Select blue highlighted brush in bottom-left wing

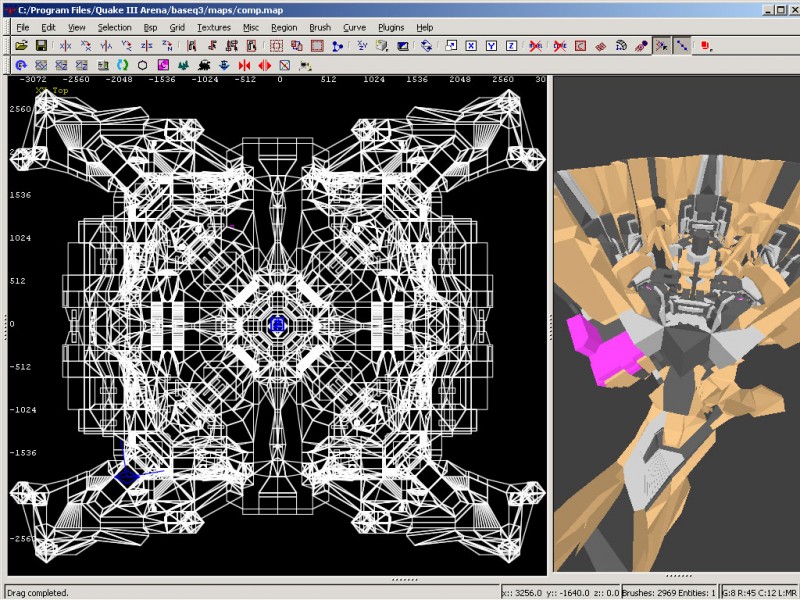pos(127,476)
